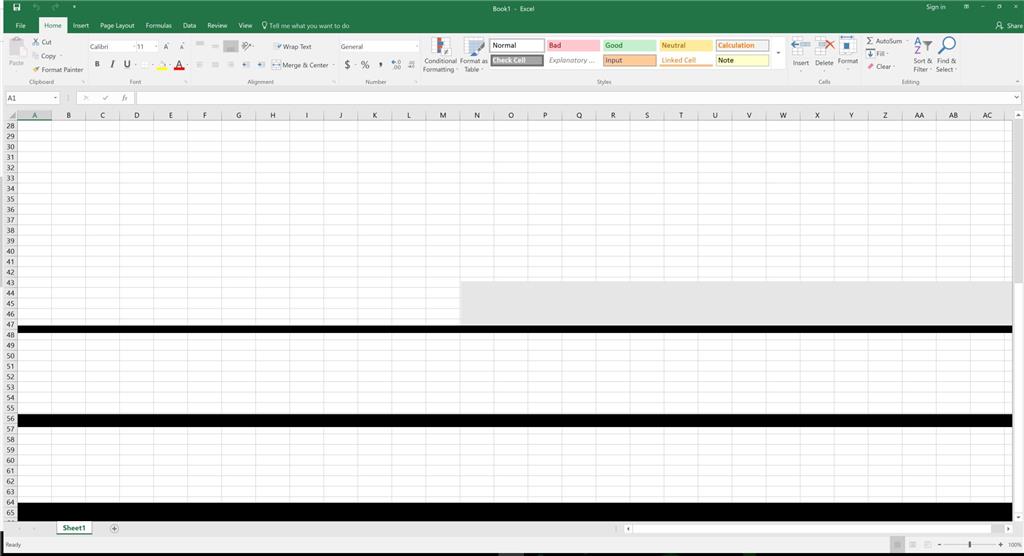Click the Decrease Indent icon
The height and width of the screenshot is (556, 1024).
246,65
